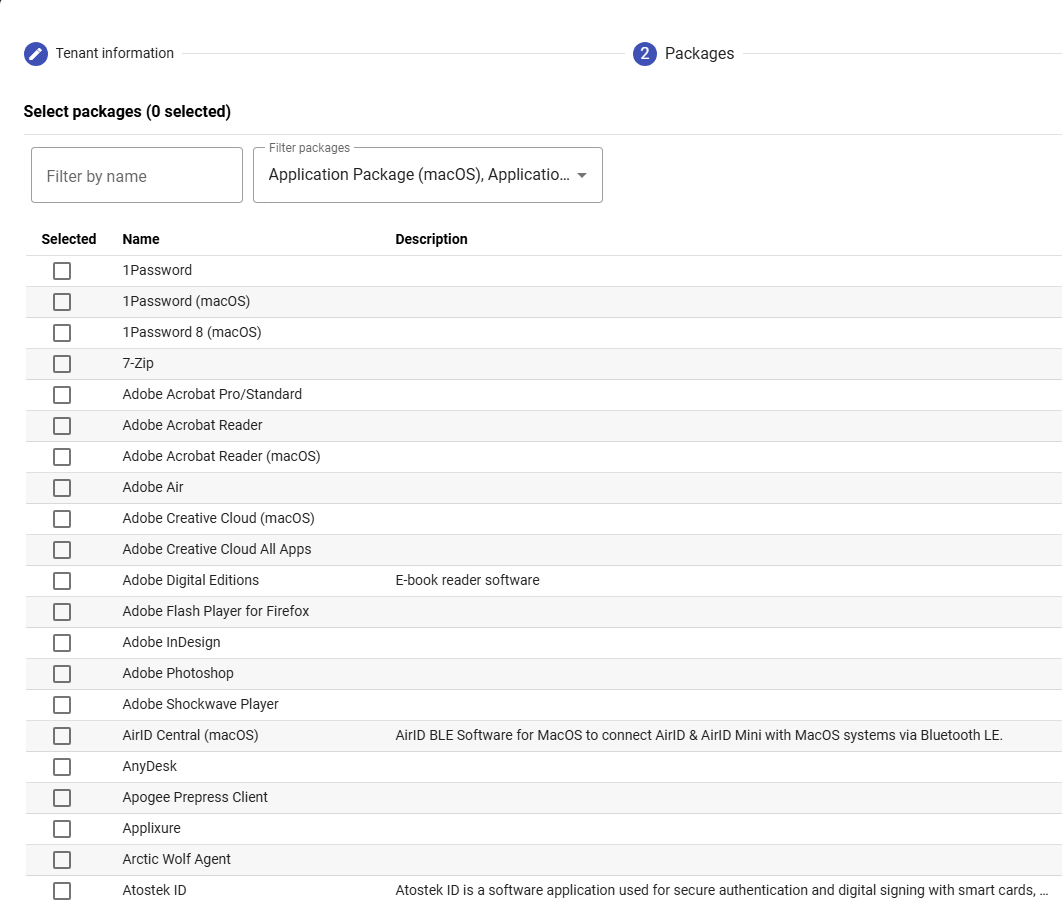This screenshot has height=906, width=1062.
Task: Click the Tenant information step label
Action: click(115, 53)
